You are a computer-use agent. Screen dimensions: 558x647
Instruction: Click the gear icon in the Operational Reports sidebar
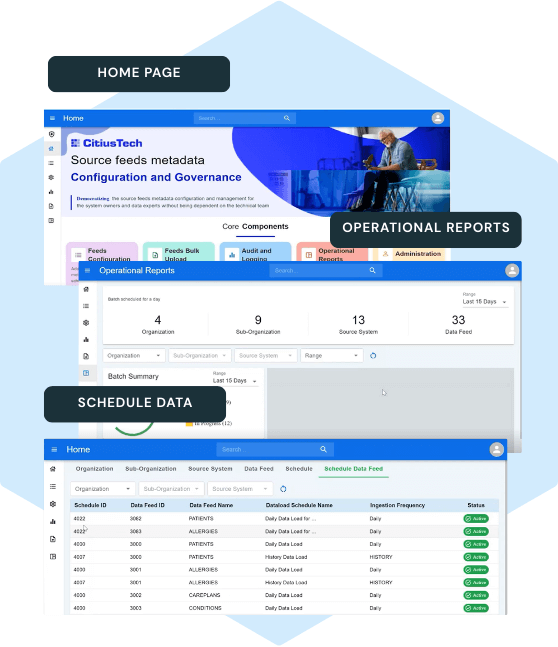point(86,323)
